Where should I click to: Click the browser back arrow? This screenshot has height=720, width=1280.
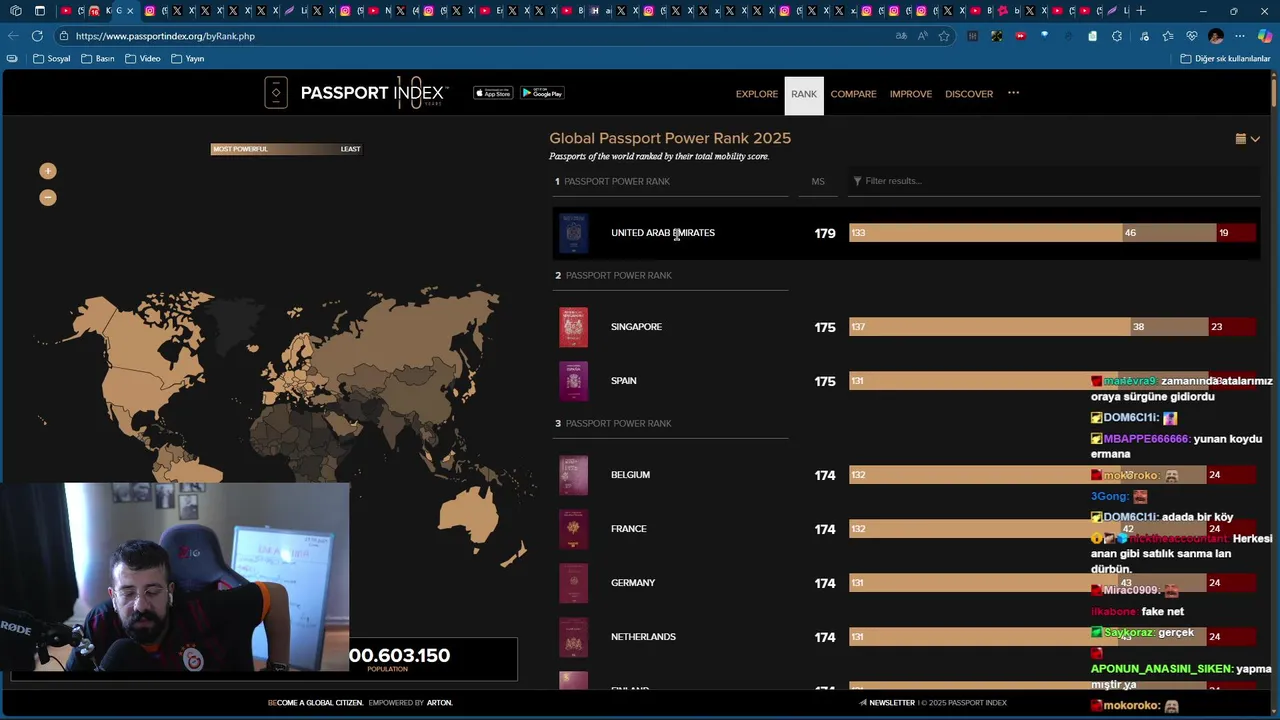[x=13, y=36]
